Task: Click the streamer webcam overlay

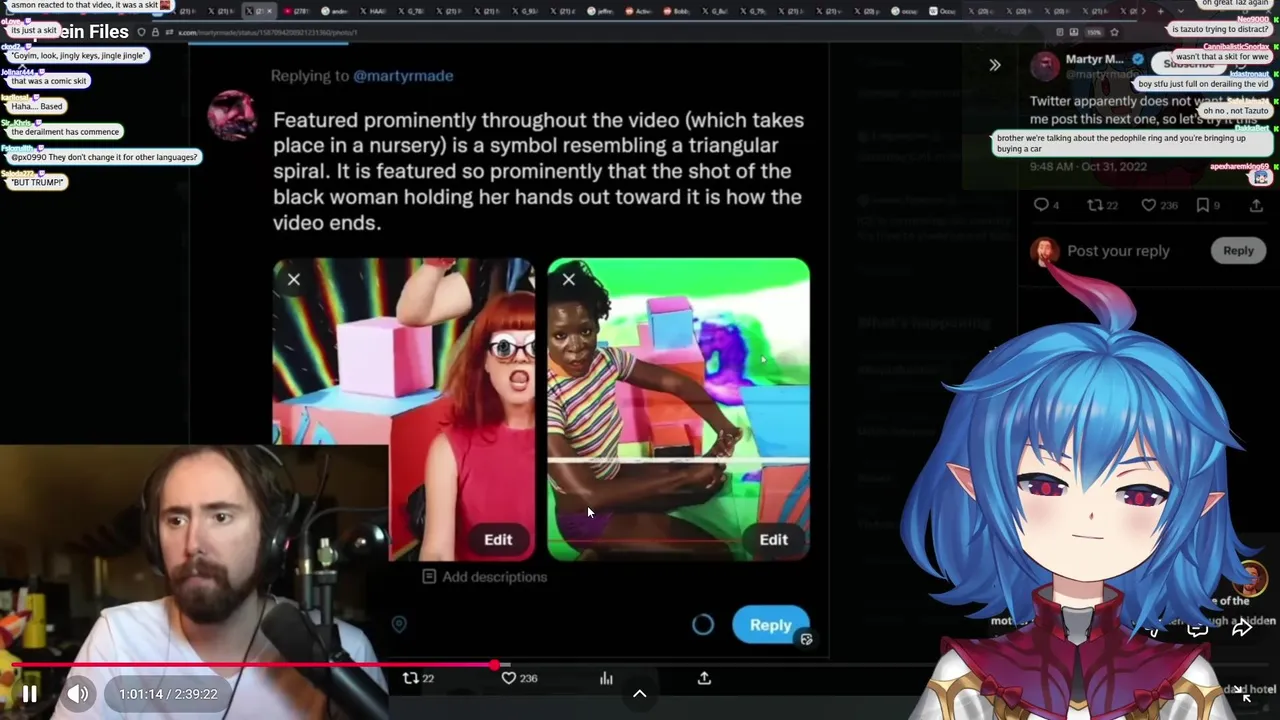Action: tap(194, 582)
